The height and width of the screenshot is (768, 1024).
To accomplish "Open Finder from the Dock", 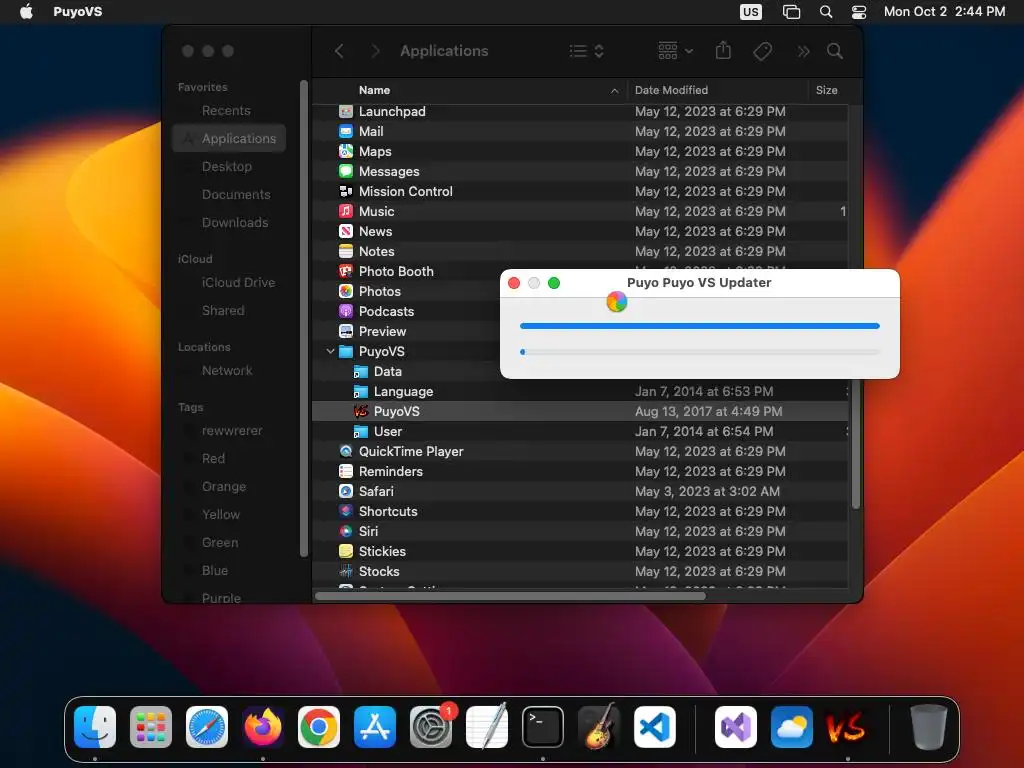I will pos(95,727).
